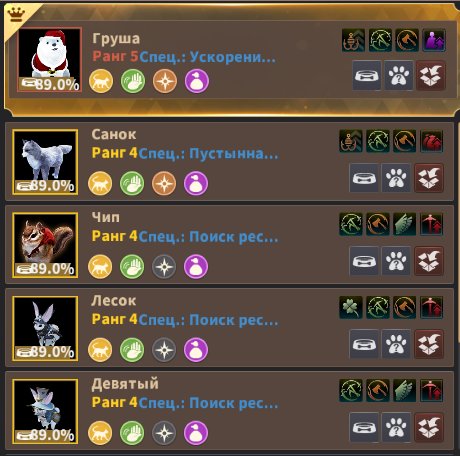The width and height of the screenshot is (460, 456).
Task: Toggle the gray compass talent for Чип
Action: click(x=164, y=267)
